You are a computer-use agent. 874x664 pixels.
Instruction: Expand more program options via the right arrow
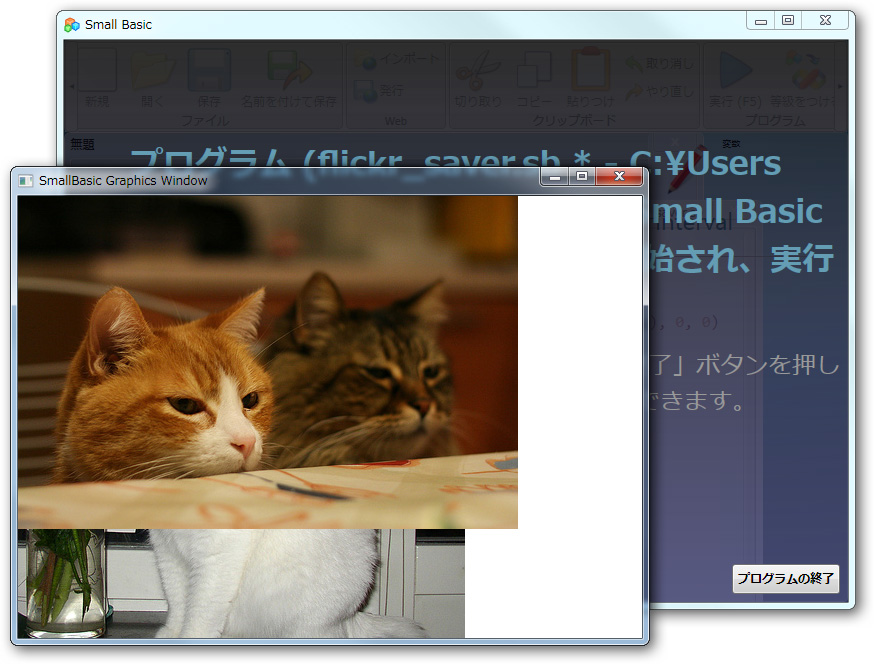[841, 86]
